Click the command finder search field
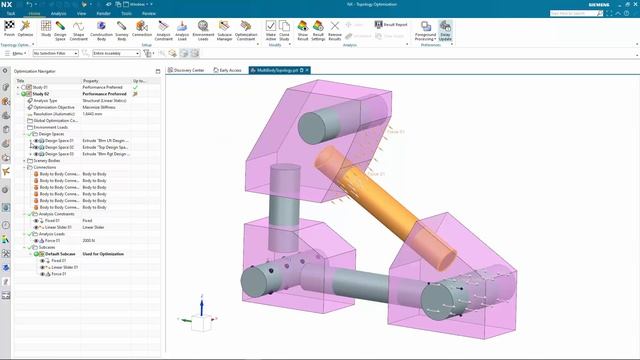This screenshot has height=360, width=640. (x=576, y=13)
